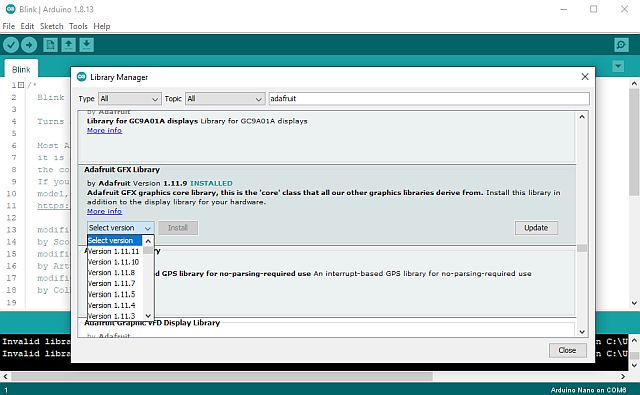Maximize the Arduino window
Image resolution: width=640 pixels, height=395 pixels.
point(593,9)
